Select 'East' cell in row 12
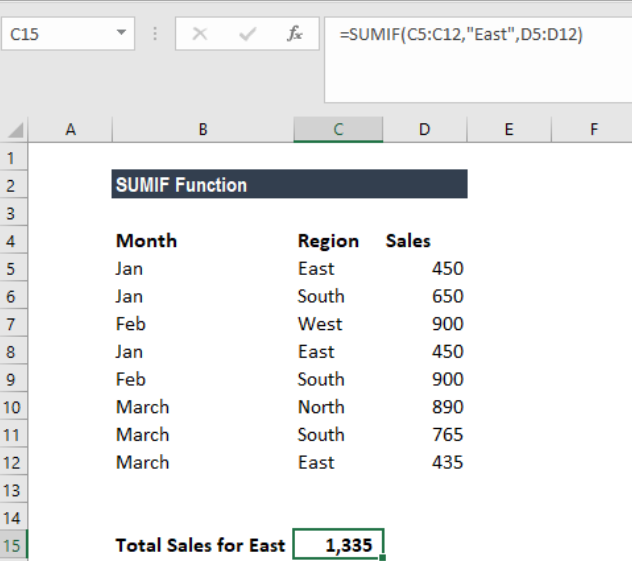Screen dimensions: 632x561 (338, 463)
